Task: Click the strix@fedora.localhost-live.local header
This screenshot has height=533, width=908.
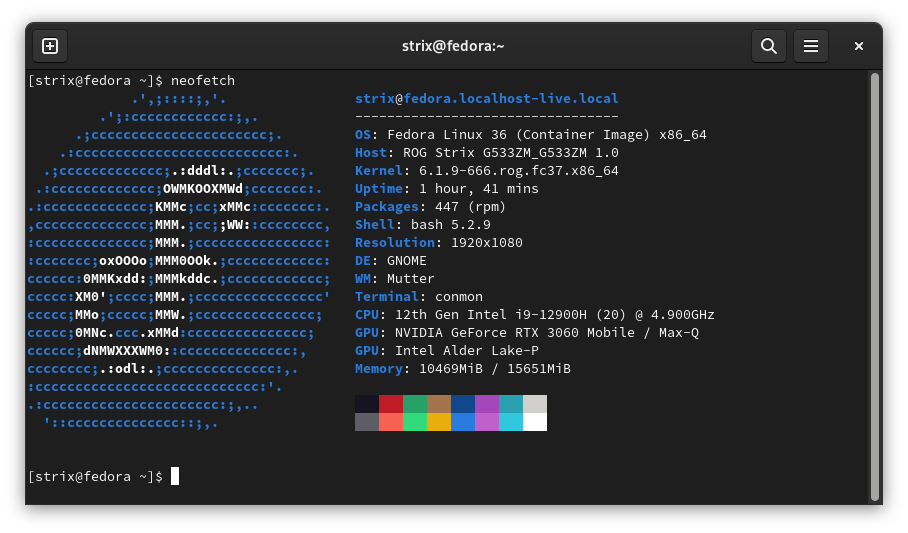Action: coord(486,98)
